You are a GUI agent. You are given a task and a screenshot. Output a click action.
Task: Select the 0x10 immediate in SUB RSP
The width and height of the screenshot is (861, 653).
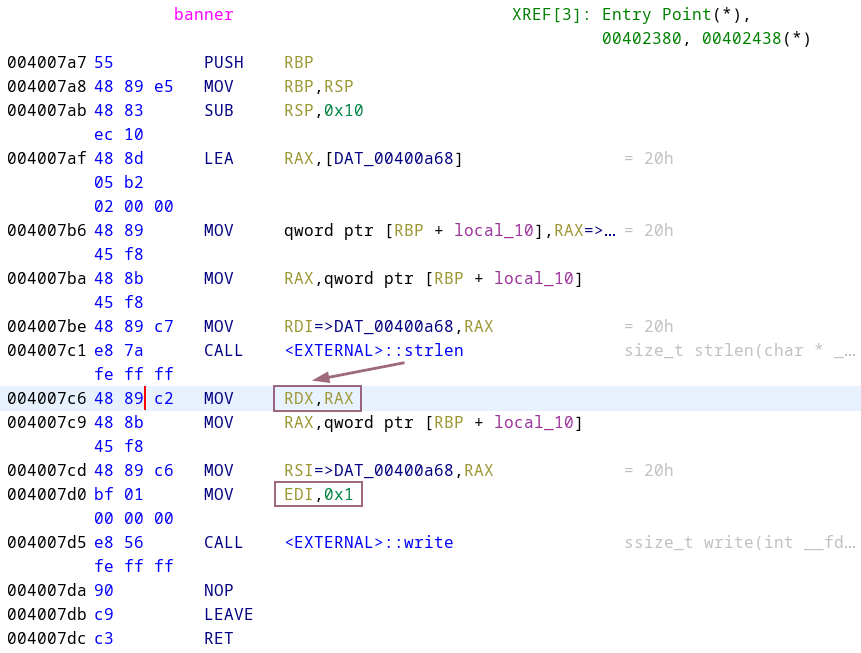point(343,110)
